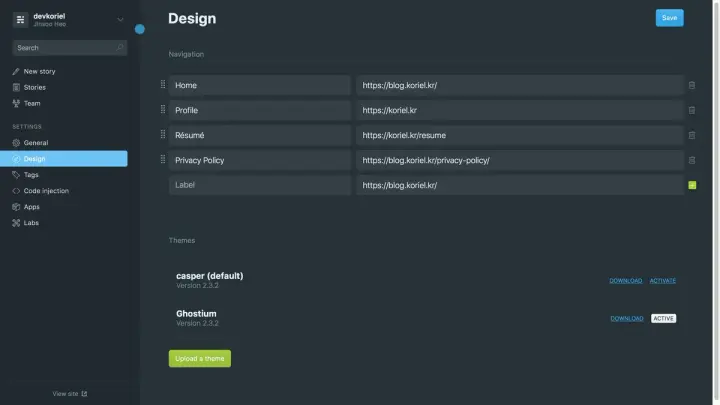
Task: Click the drag handle for the Résumé row
Action: pos(163,134)
